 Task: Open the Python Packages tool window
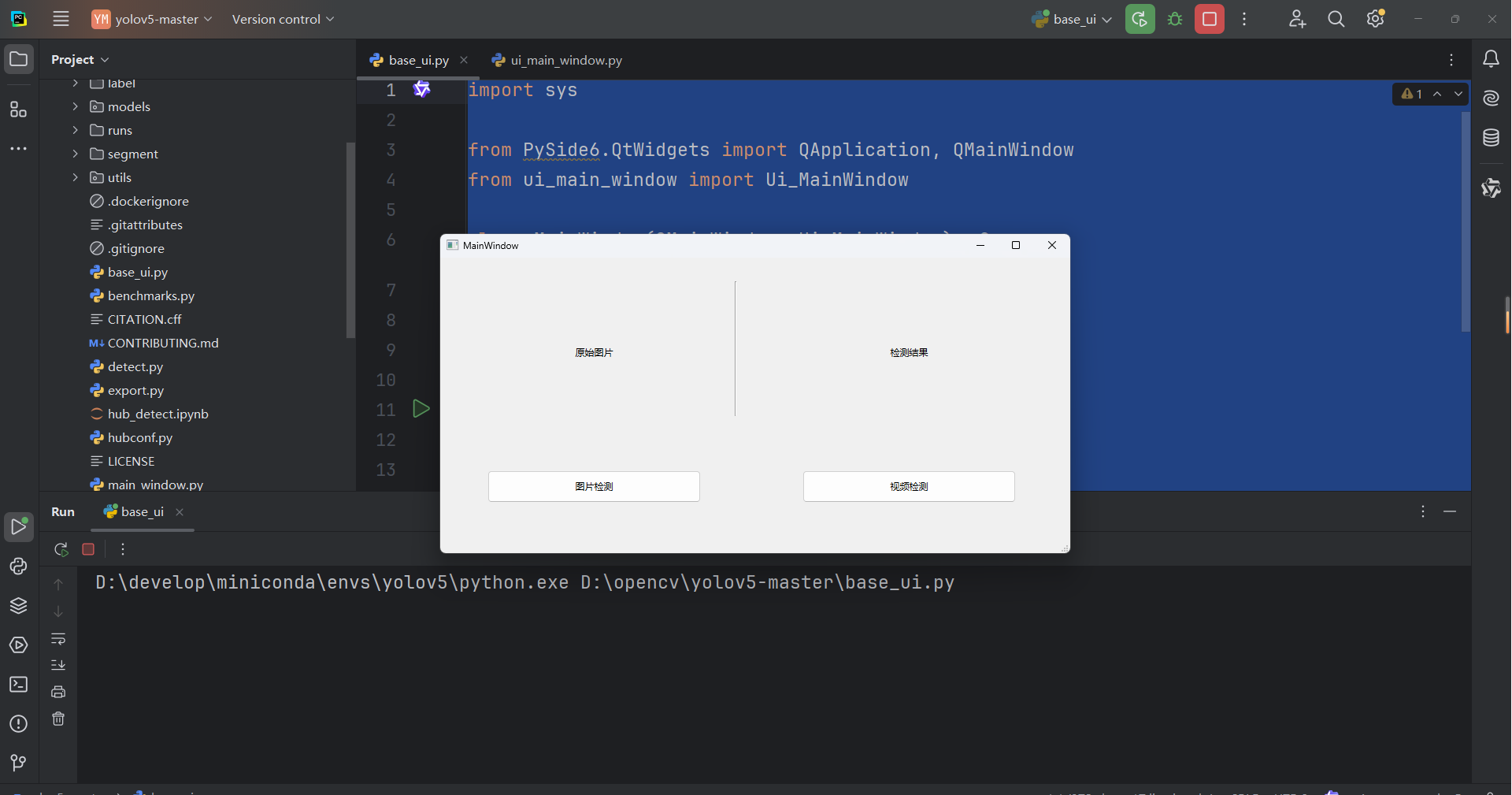pyautogui.click(x=18, y=606)
